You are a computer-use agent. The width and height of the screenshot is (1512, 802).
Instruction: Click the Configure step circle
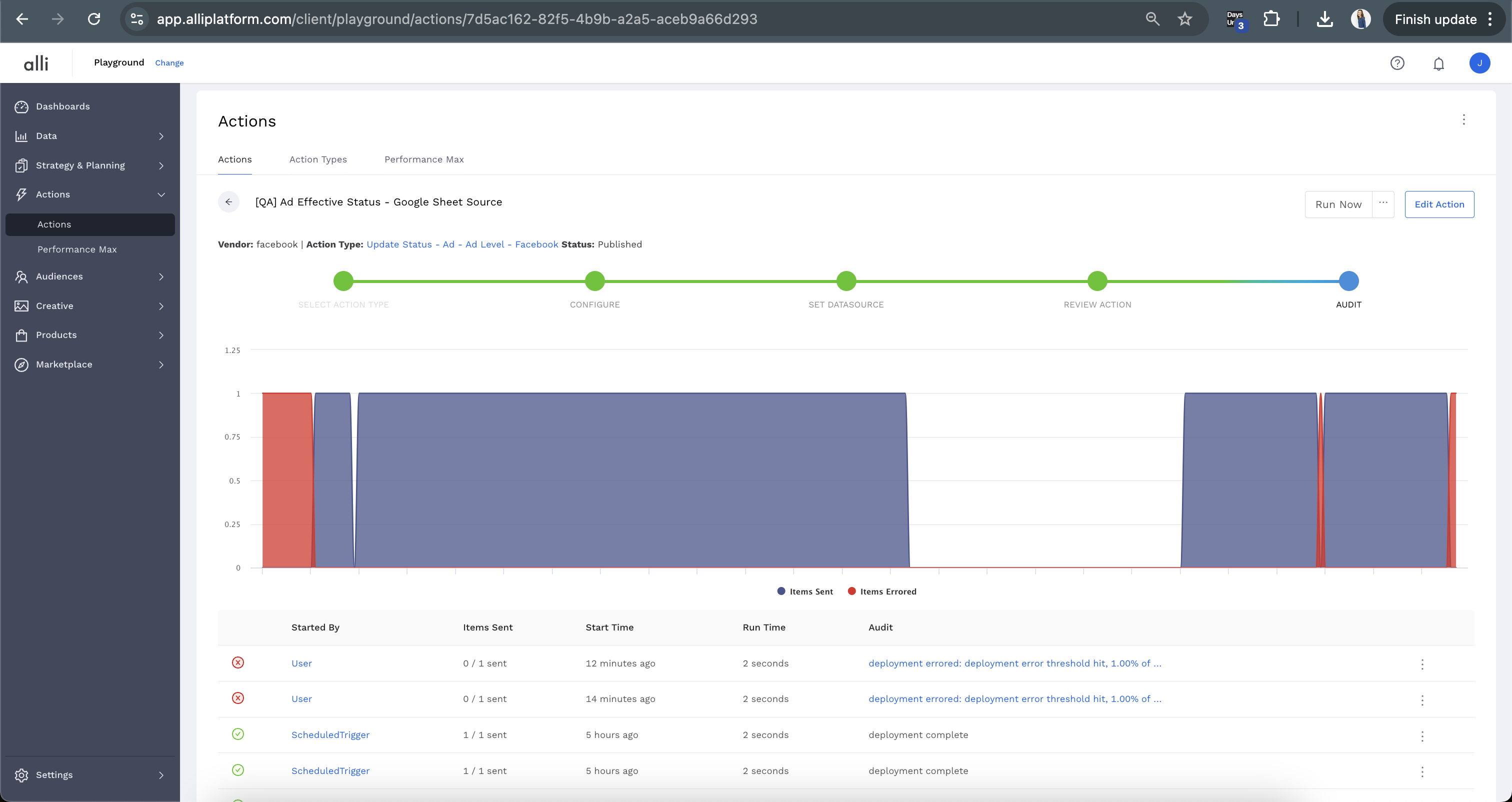tap(594, 281)
